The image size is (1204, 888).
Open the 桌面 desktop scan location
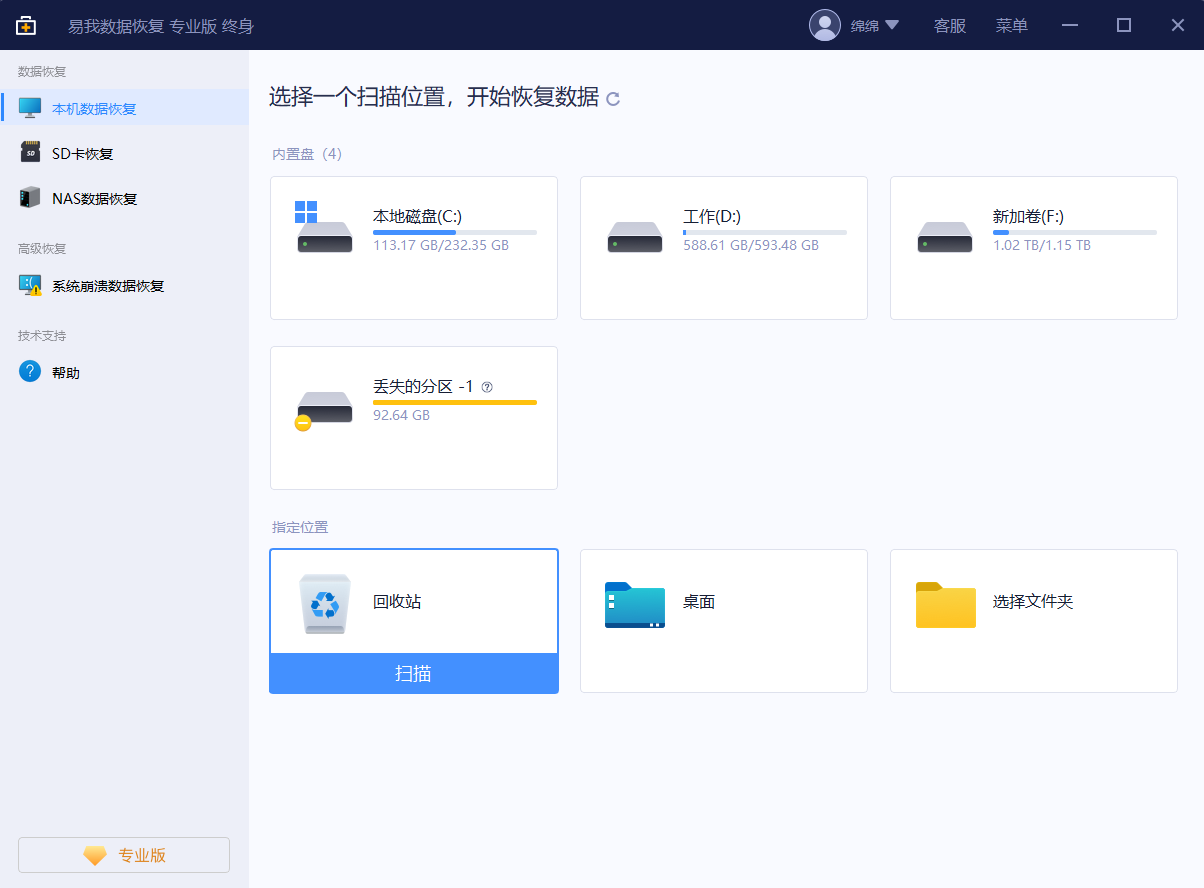(723, 621)
